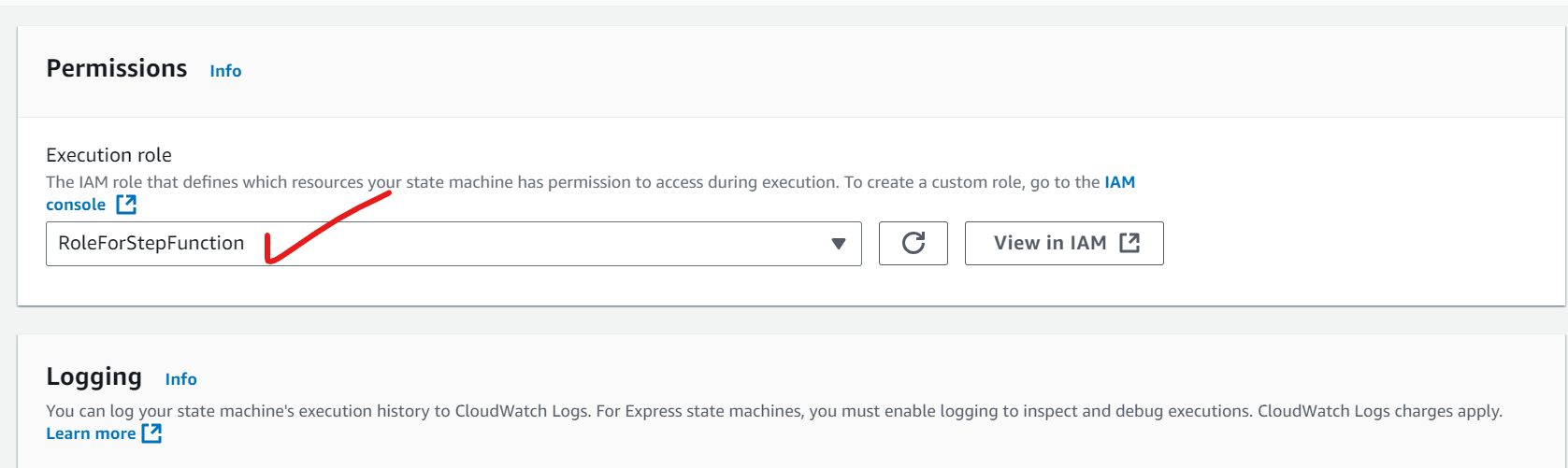Click the Logging section heading
This screenshot has height=468, width=1568.
click(94, 376)
